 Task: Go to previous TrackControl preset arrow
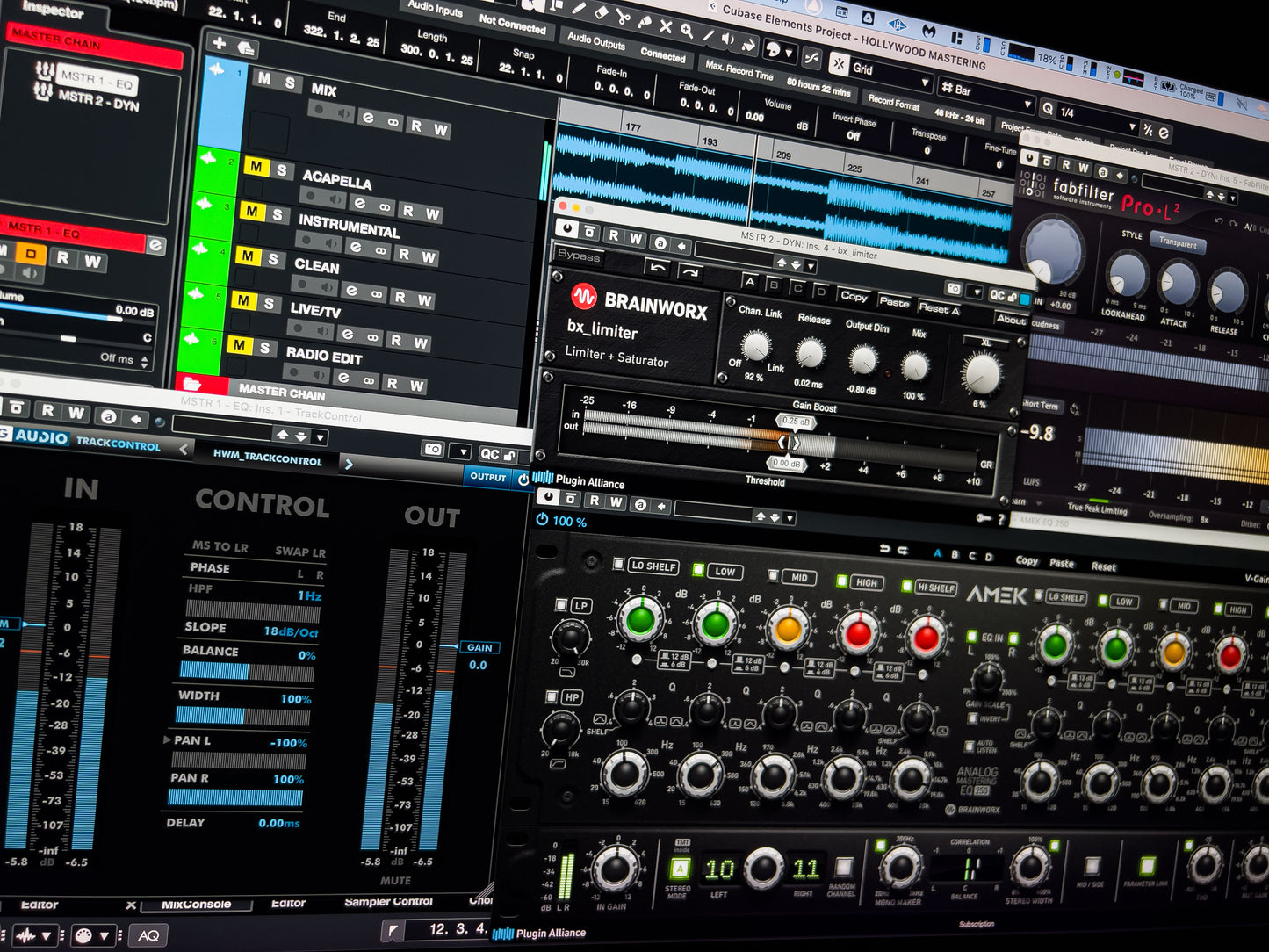[x=184, y=449]
